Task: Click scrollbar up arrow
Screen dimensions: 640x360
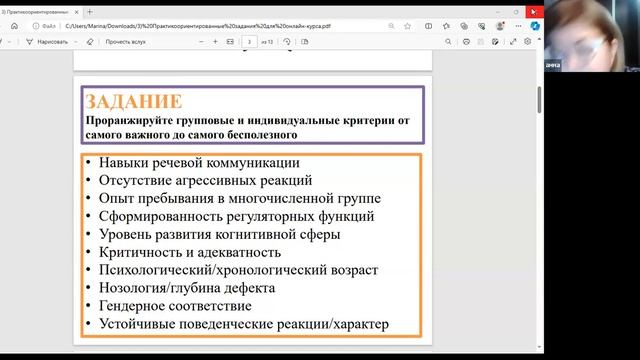Action: click(x=539, y=39)
